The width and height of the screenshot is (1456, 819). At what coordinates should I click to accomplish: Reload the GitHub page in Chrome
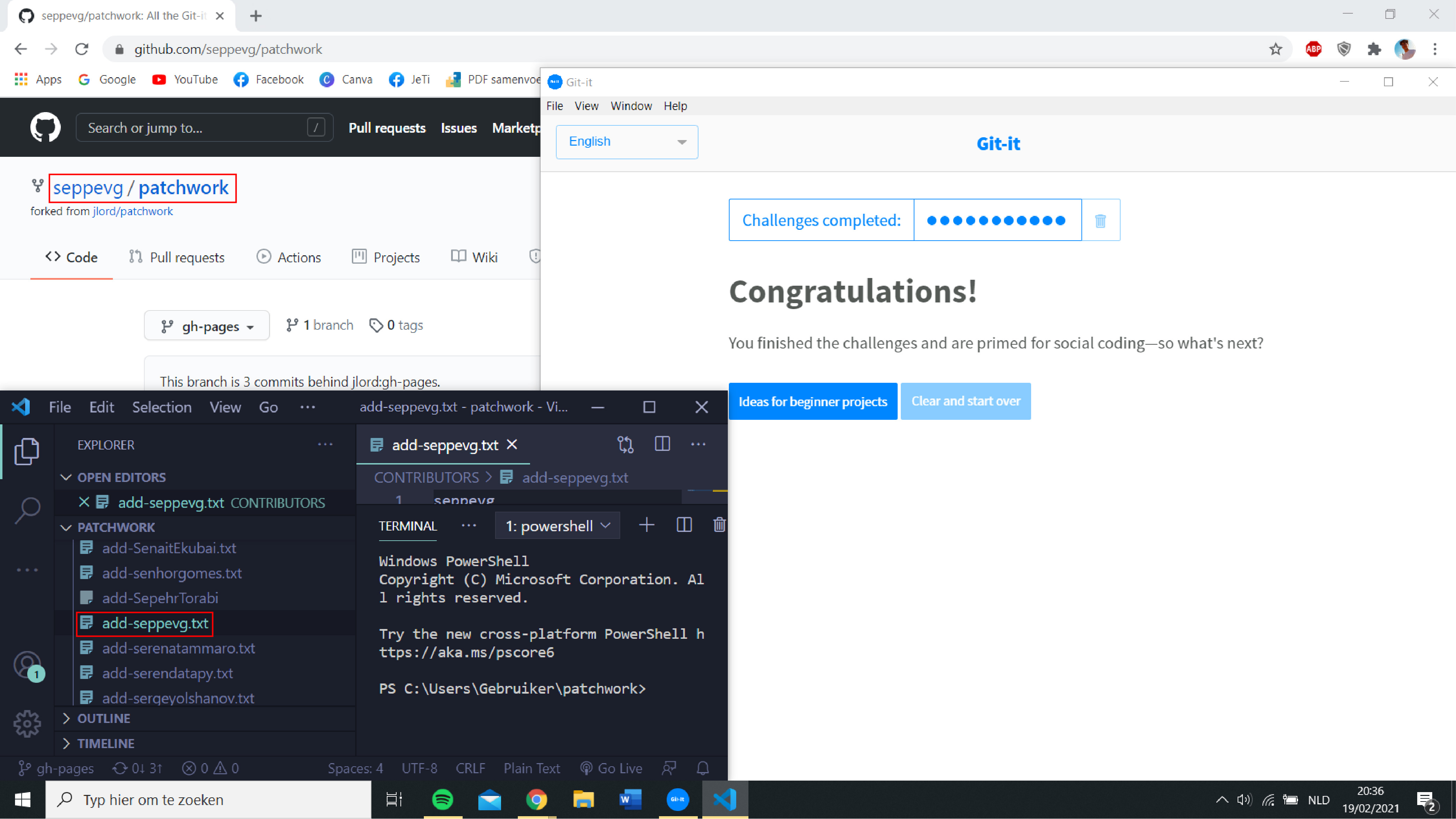(81, 49)
